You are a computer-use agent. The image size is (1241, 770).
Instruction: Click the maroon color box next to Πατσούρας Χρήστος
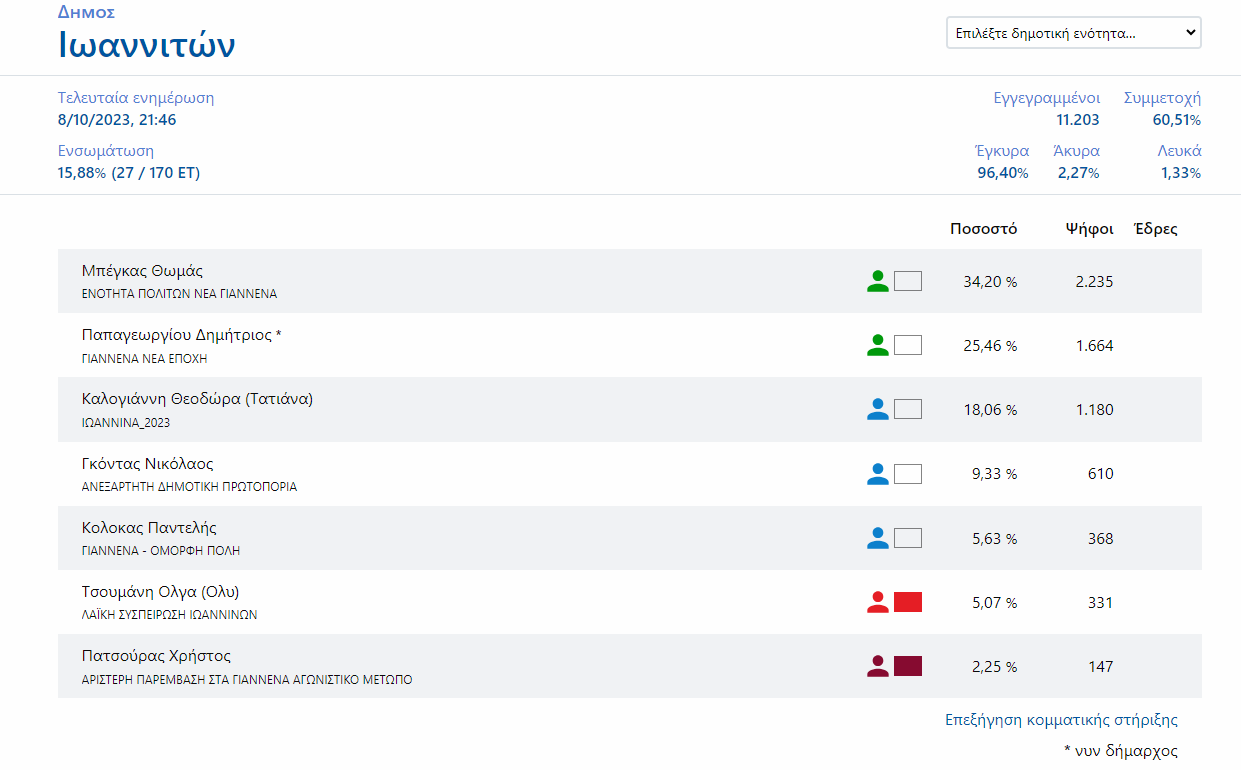(x=907, y=666)
